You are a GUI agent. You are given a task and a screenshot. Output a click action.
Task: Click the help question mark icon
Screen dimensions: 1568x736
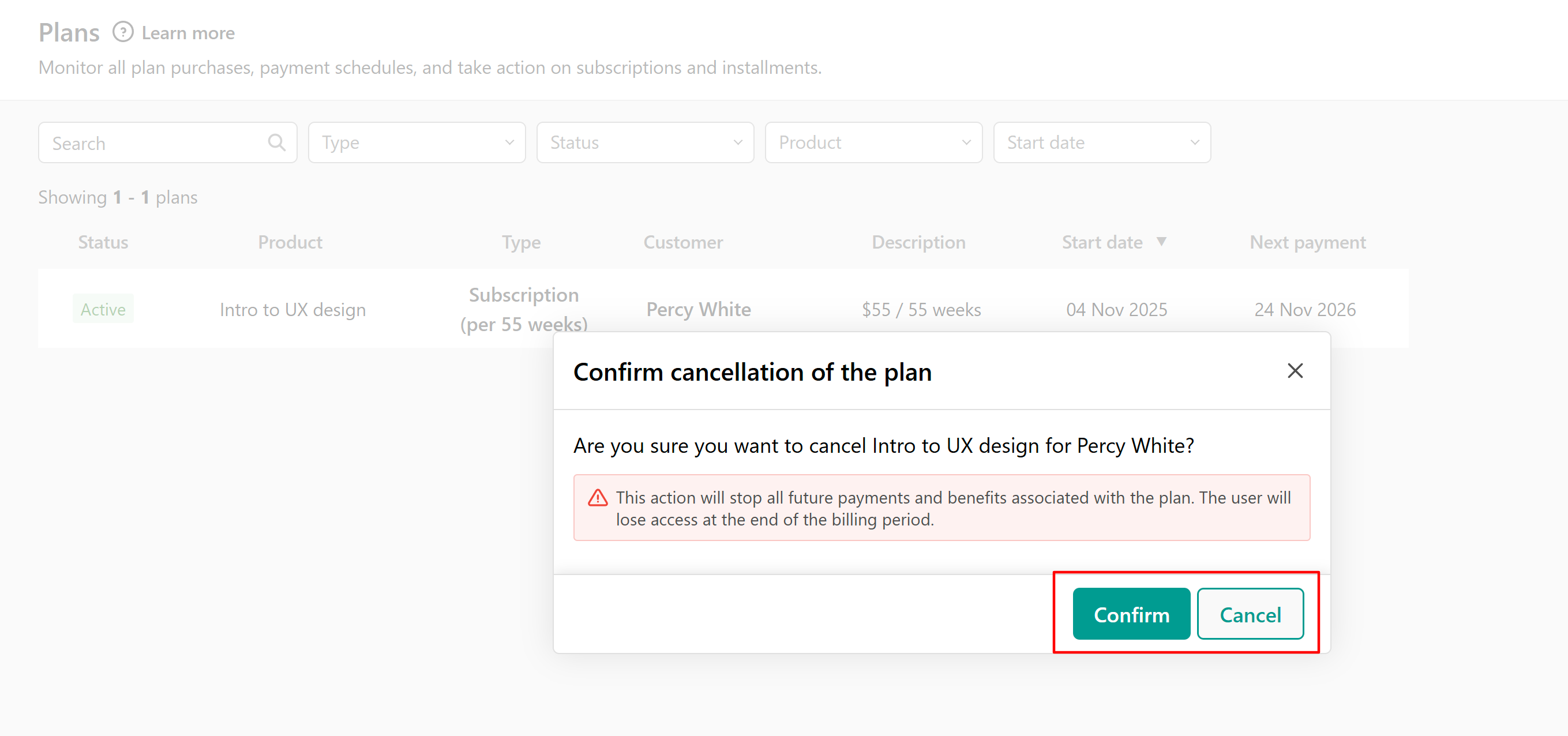[x=122, y=32]
